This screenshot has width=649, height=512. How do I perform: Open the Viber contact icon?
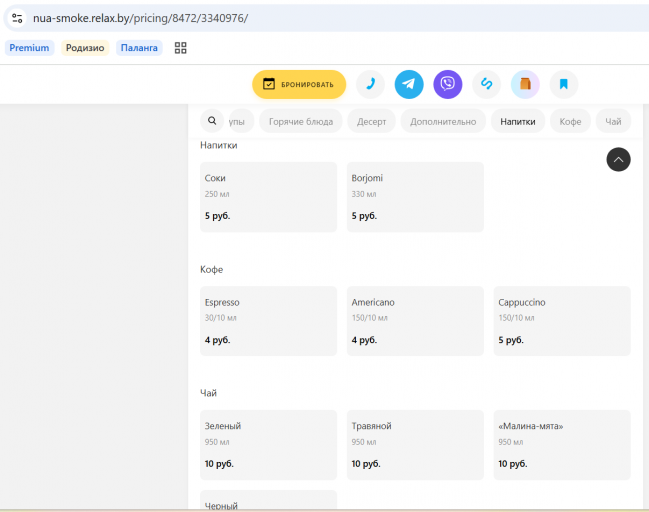point(448,84)
